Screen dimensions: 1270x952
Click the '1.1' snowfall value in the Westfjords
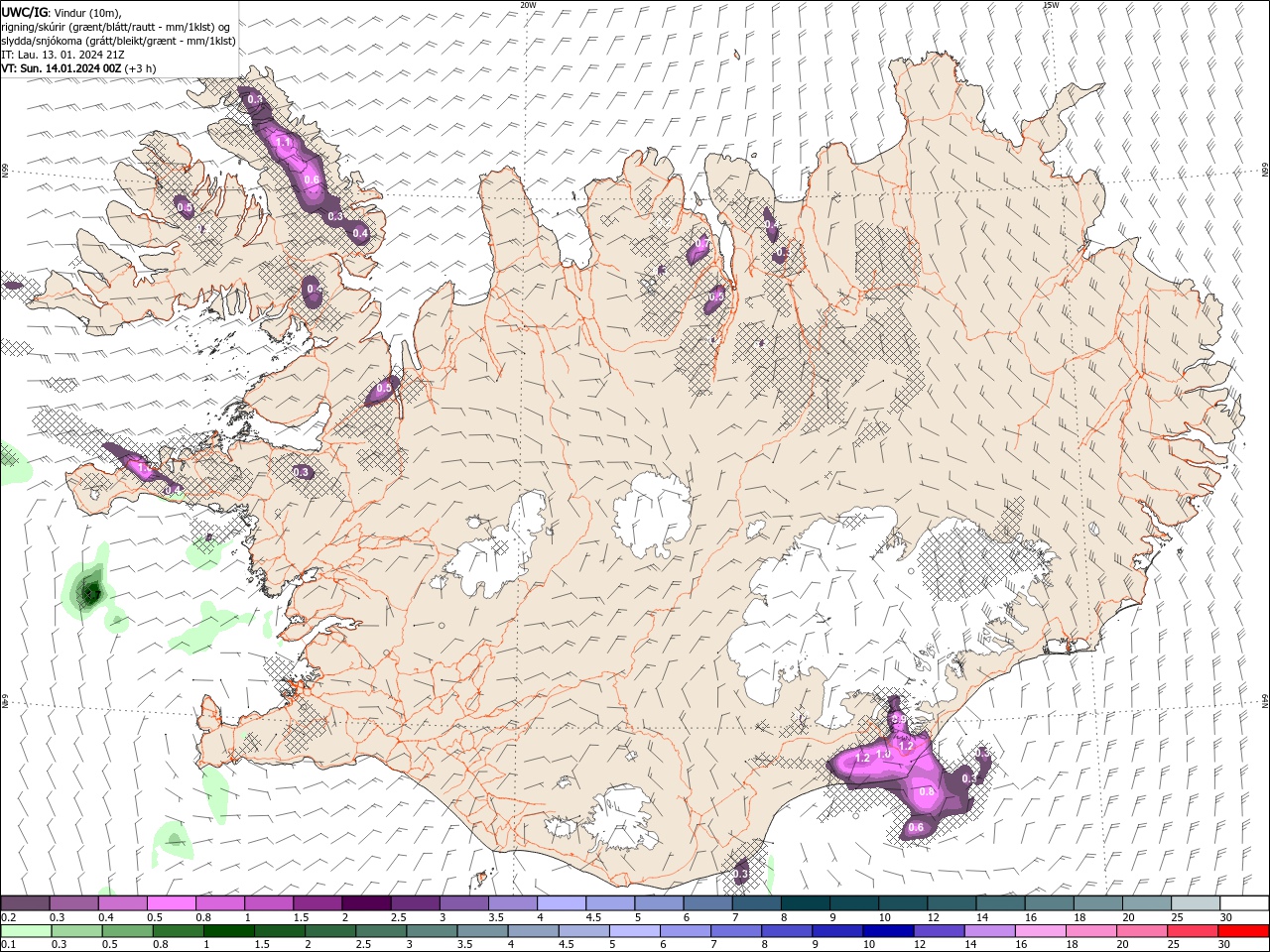click(x=285, y=143)
